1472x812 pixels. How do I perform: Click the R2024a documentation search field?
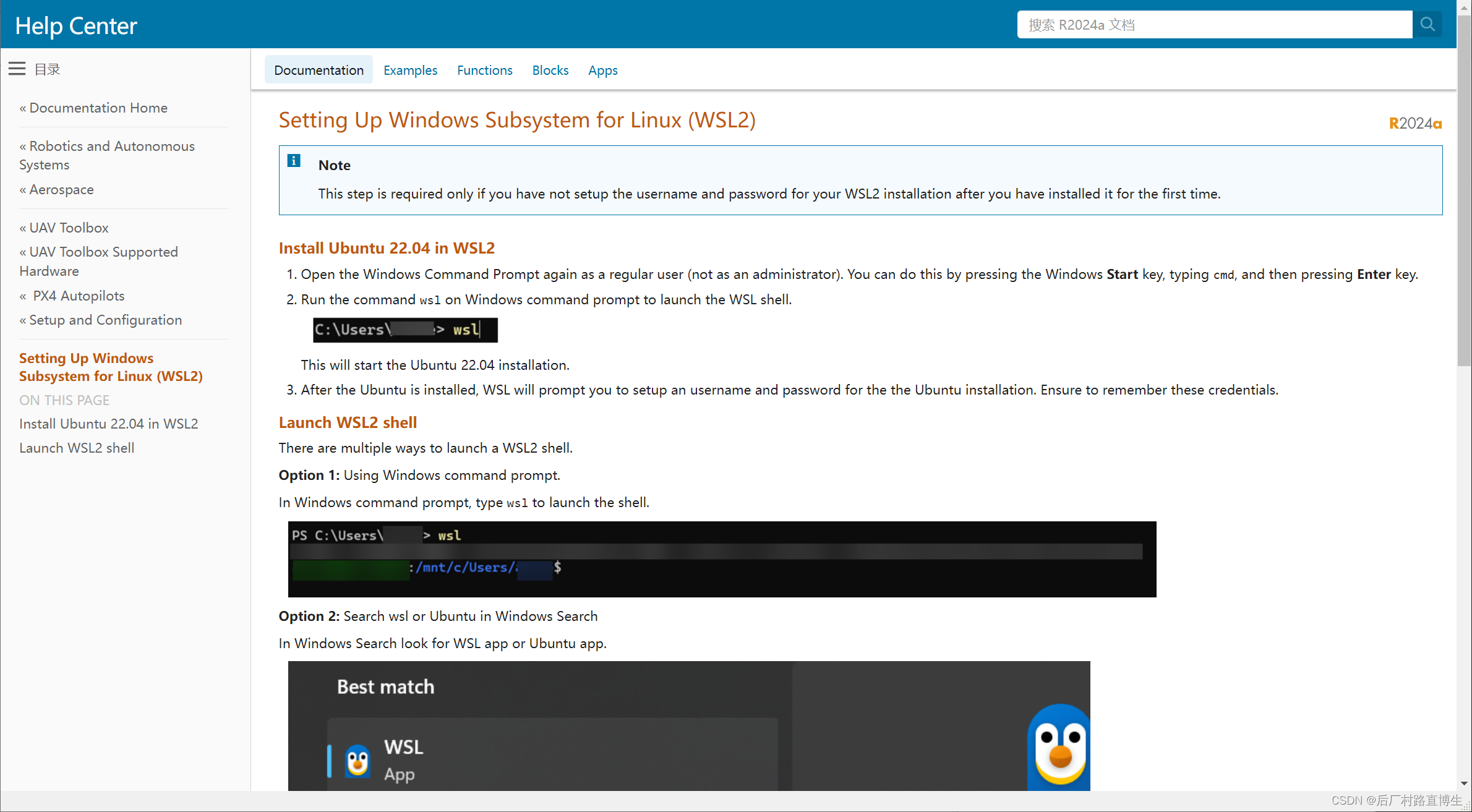[x=1213, y=25]
